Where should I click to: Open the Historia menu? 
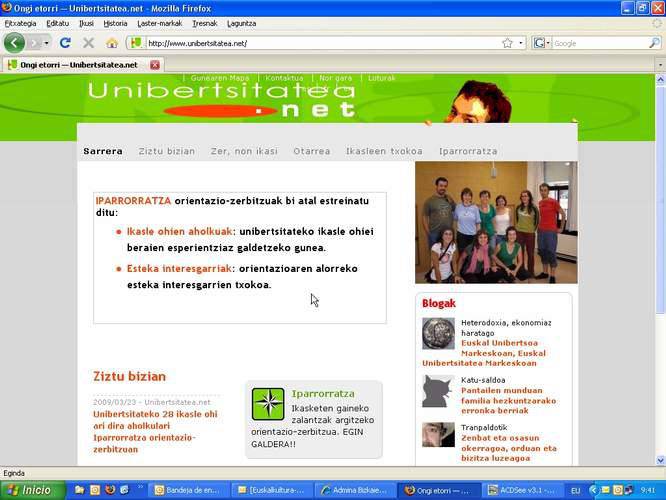(115, 23)
